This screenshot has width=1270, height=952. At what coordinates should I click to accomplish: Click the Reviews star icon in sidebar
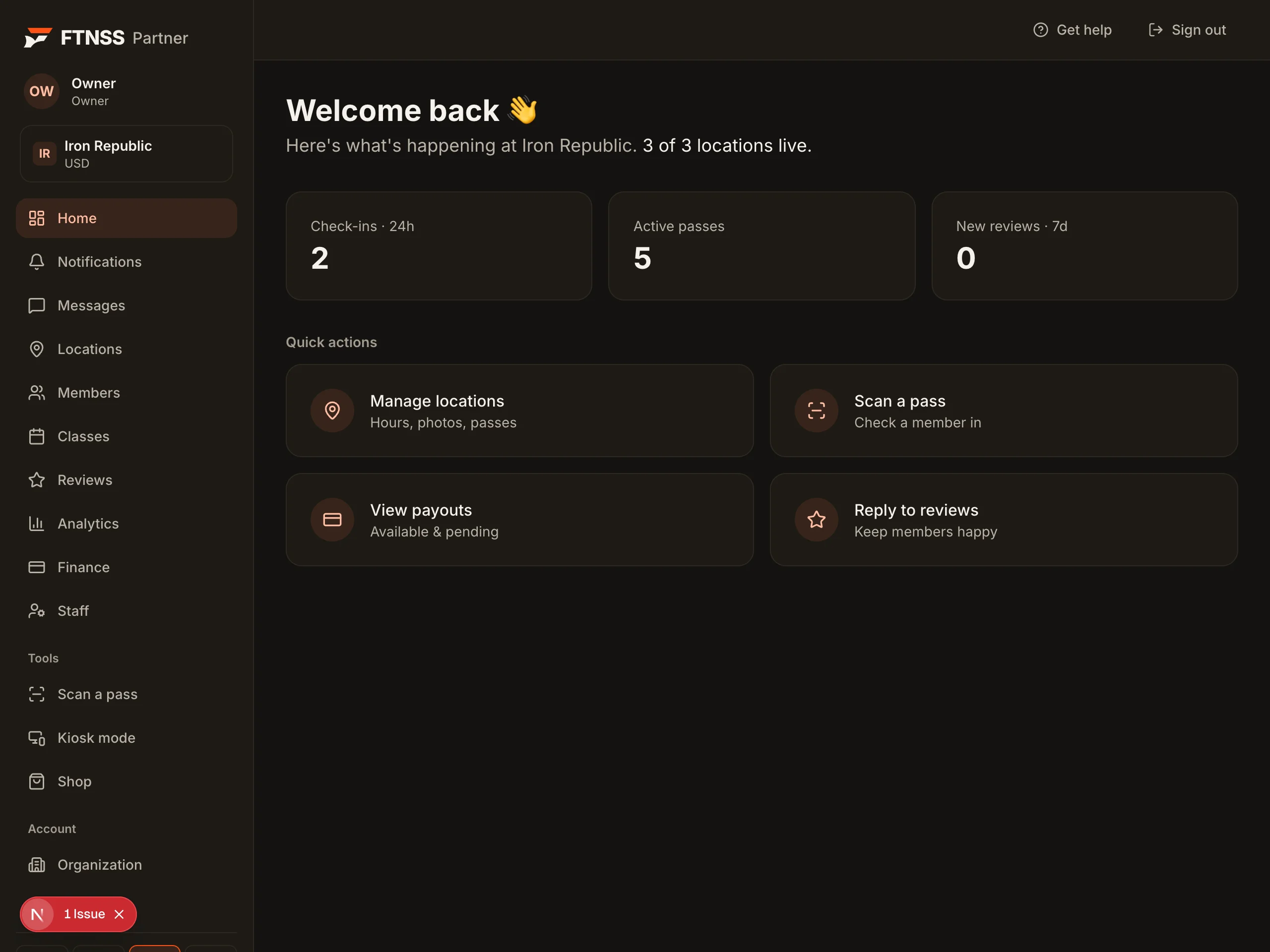[37, 480]
